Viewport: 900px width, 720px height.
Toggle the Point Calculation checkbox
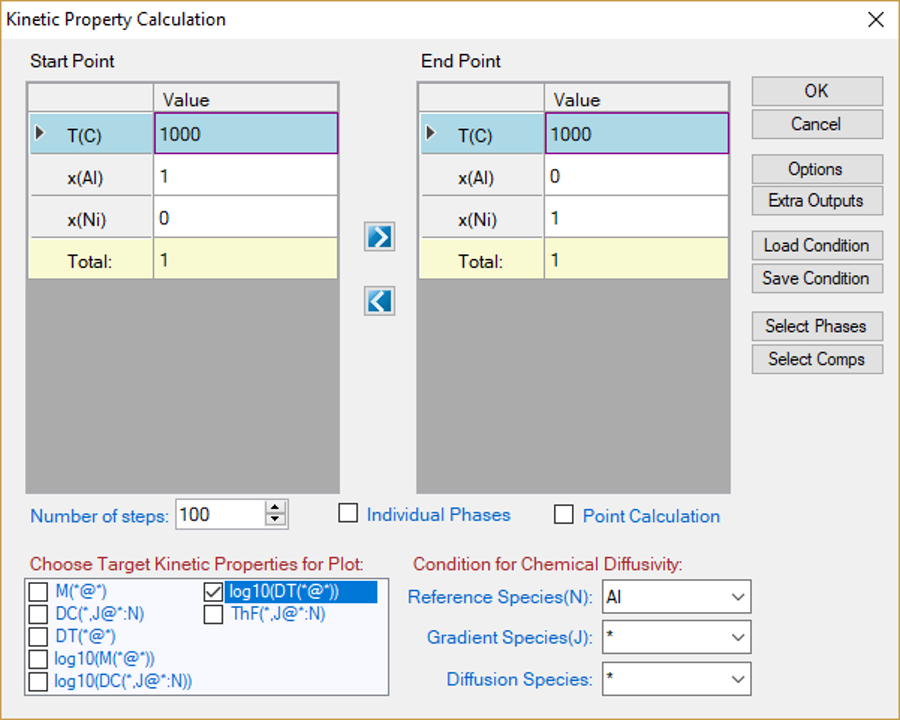564,515
